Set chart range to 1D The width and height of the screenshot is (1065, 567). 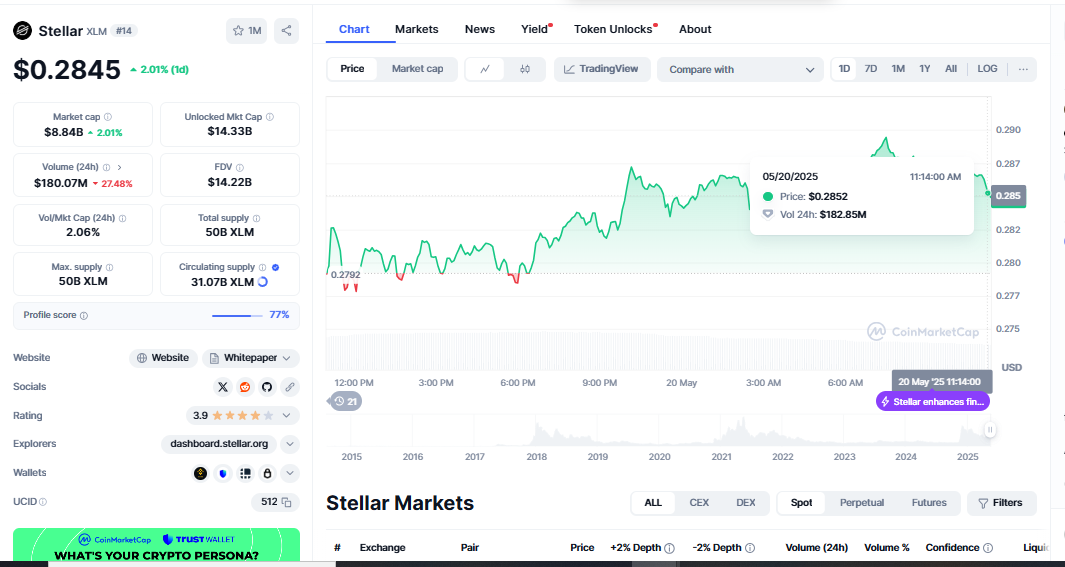[x=844, y=69]
